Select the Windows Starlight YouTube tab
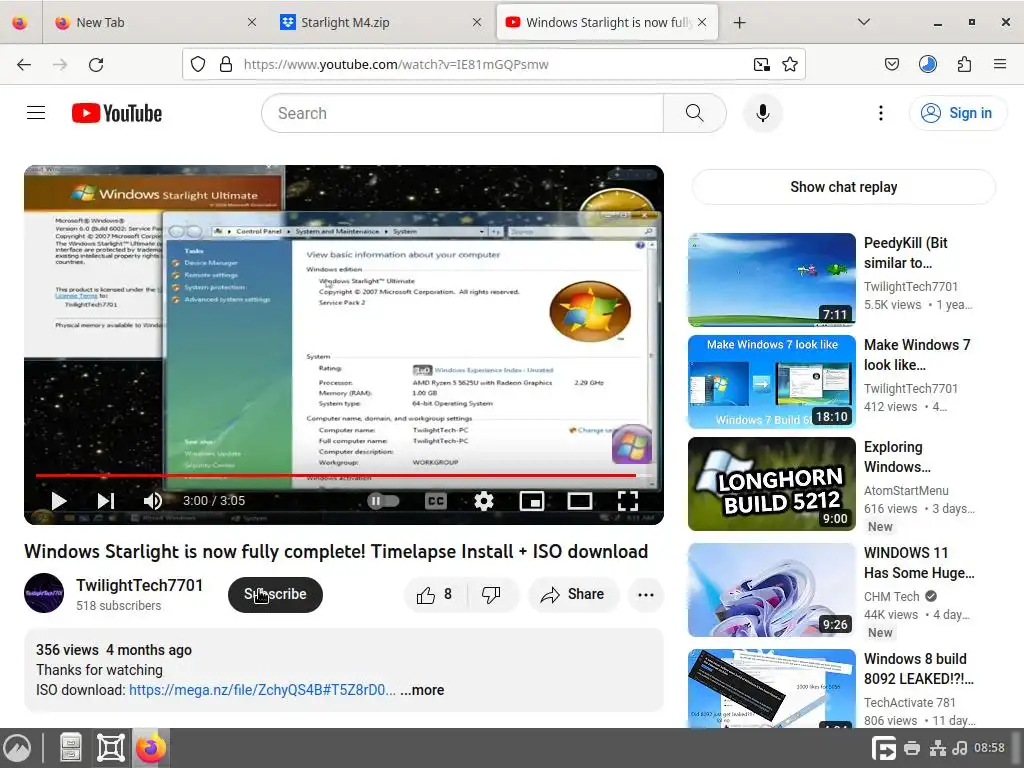 click(607, 22)
